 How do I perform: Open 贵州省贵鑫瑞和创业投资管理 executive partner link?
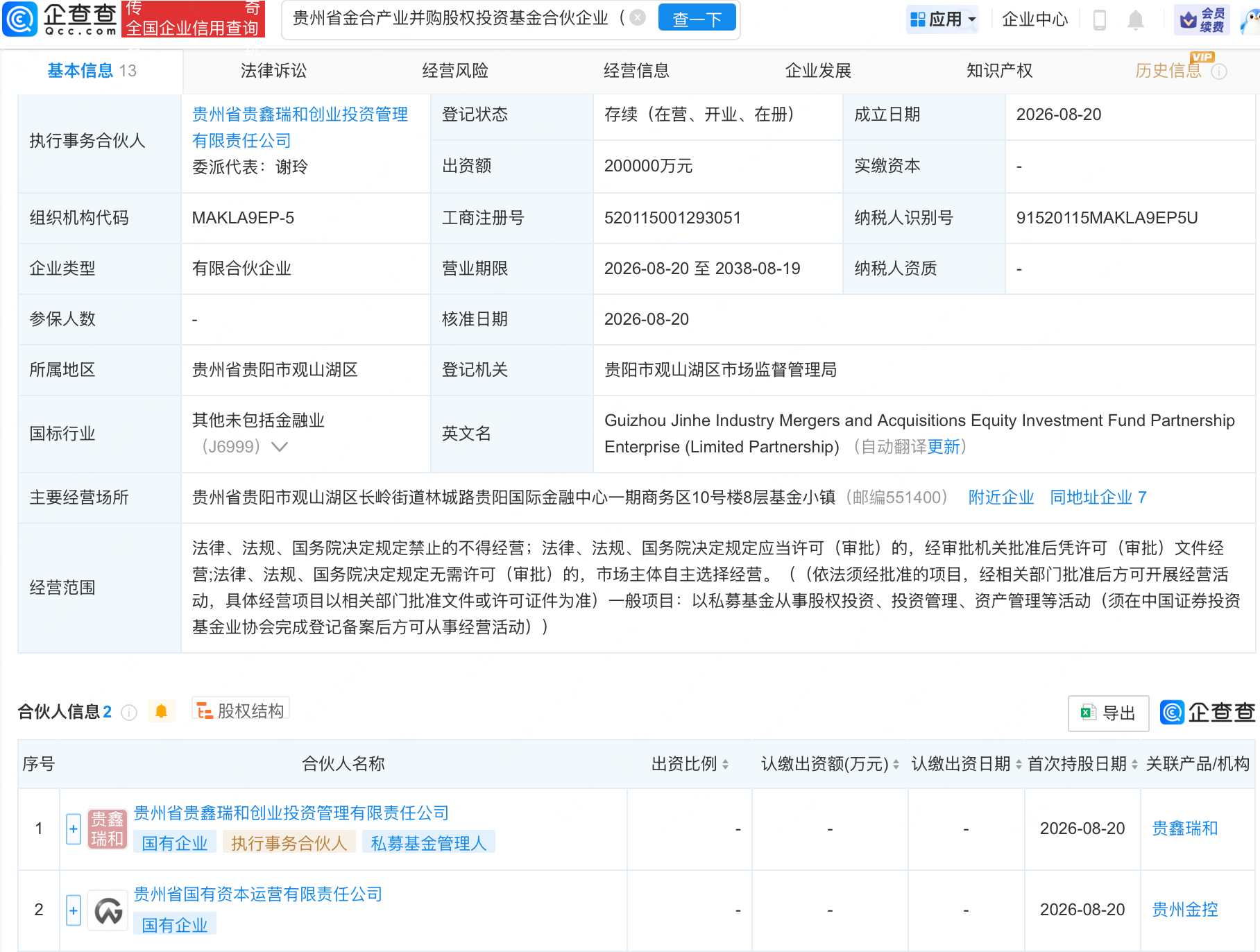tap(300, 128)
